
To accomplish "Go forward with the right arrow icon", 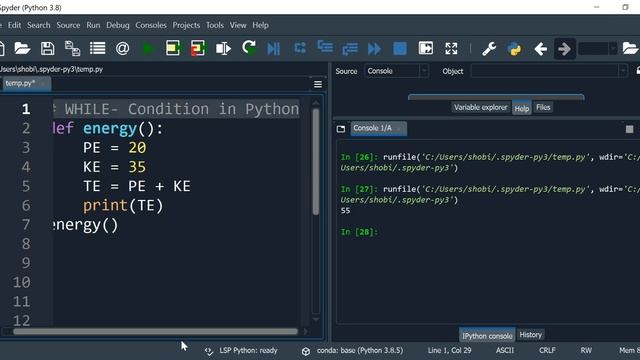I will pos(564,49).
